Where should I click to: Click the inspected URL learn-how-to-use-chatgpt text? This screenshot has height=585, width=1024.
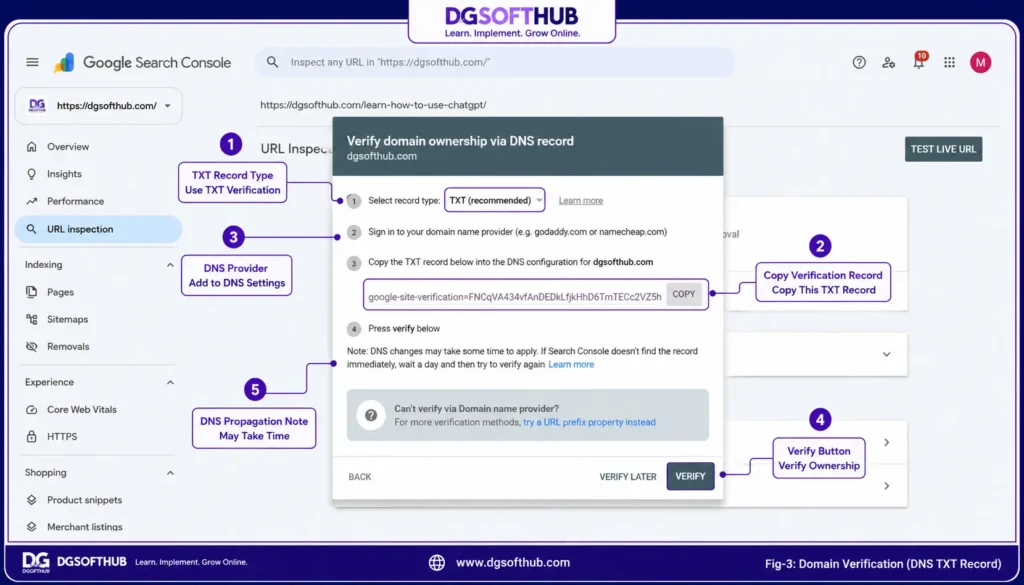373,105
